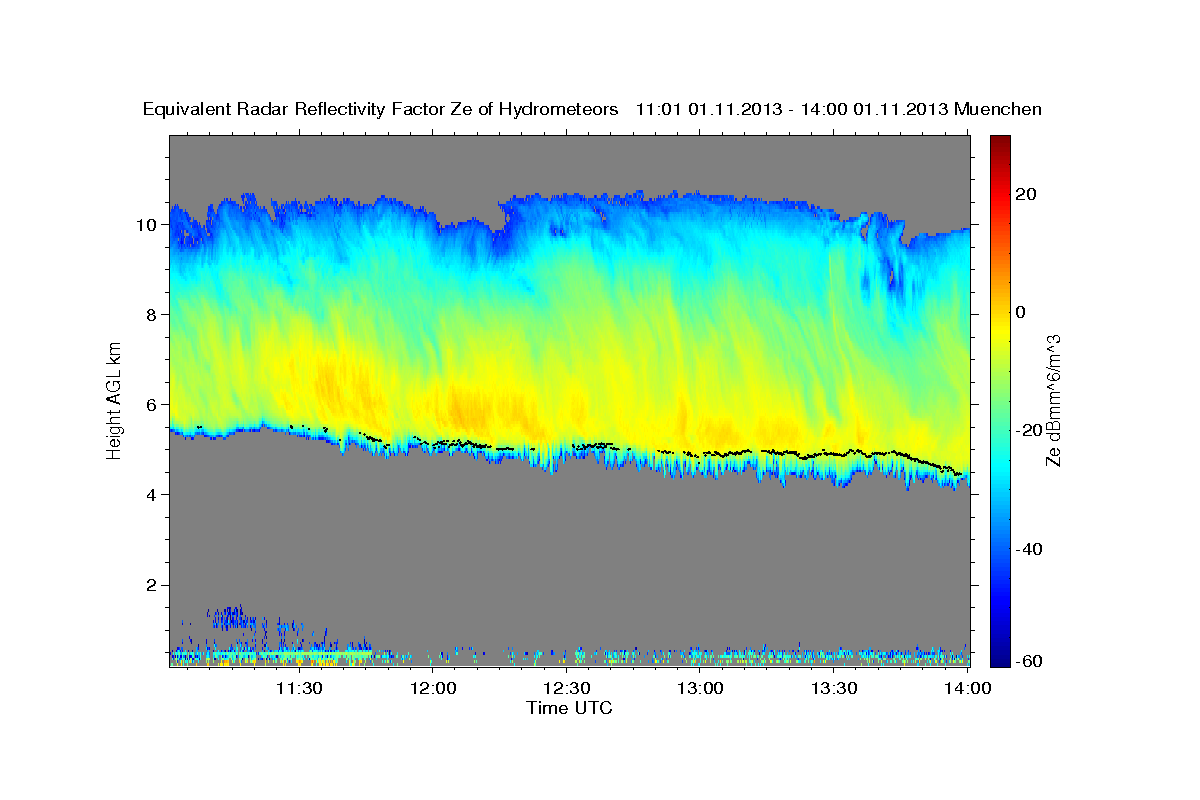Click the '12:00' time axis label

point(433,688)
